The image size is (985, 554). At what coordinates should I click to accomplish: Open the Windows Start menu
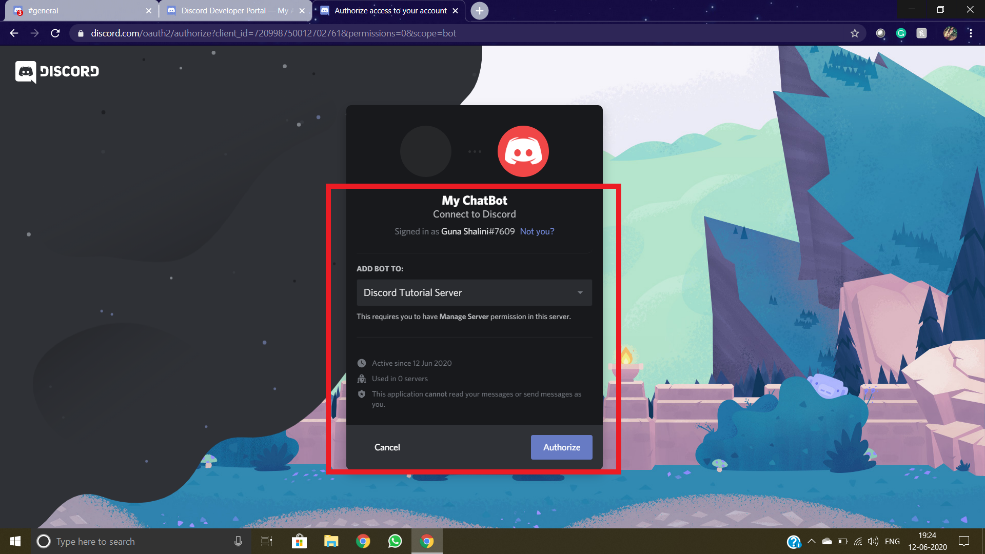[x=15, y=541]
